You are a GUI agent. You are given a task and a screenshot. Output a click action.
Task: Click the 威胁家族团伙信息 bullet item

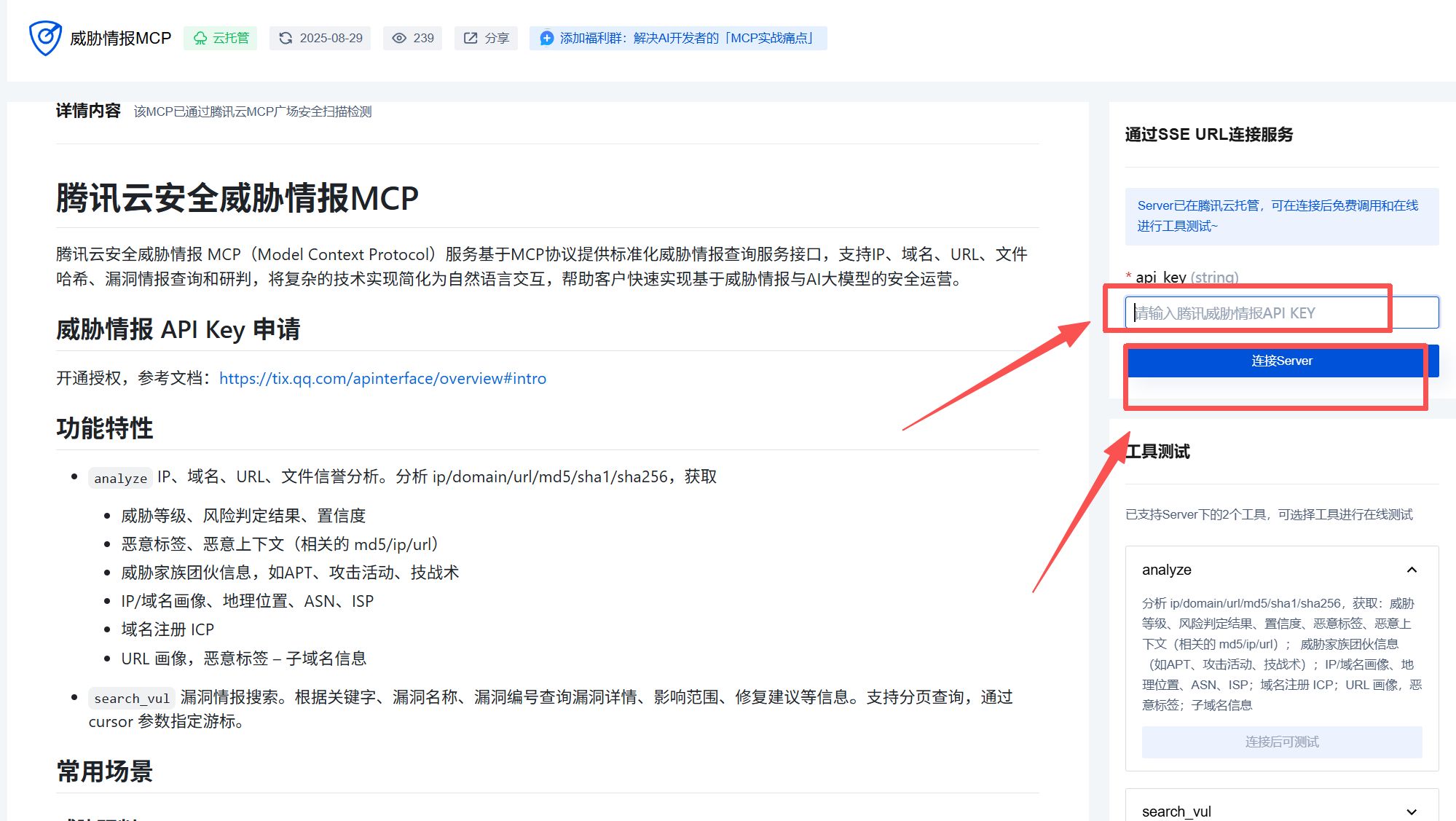coord(290,573)
